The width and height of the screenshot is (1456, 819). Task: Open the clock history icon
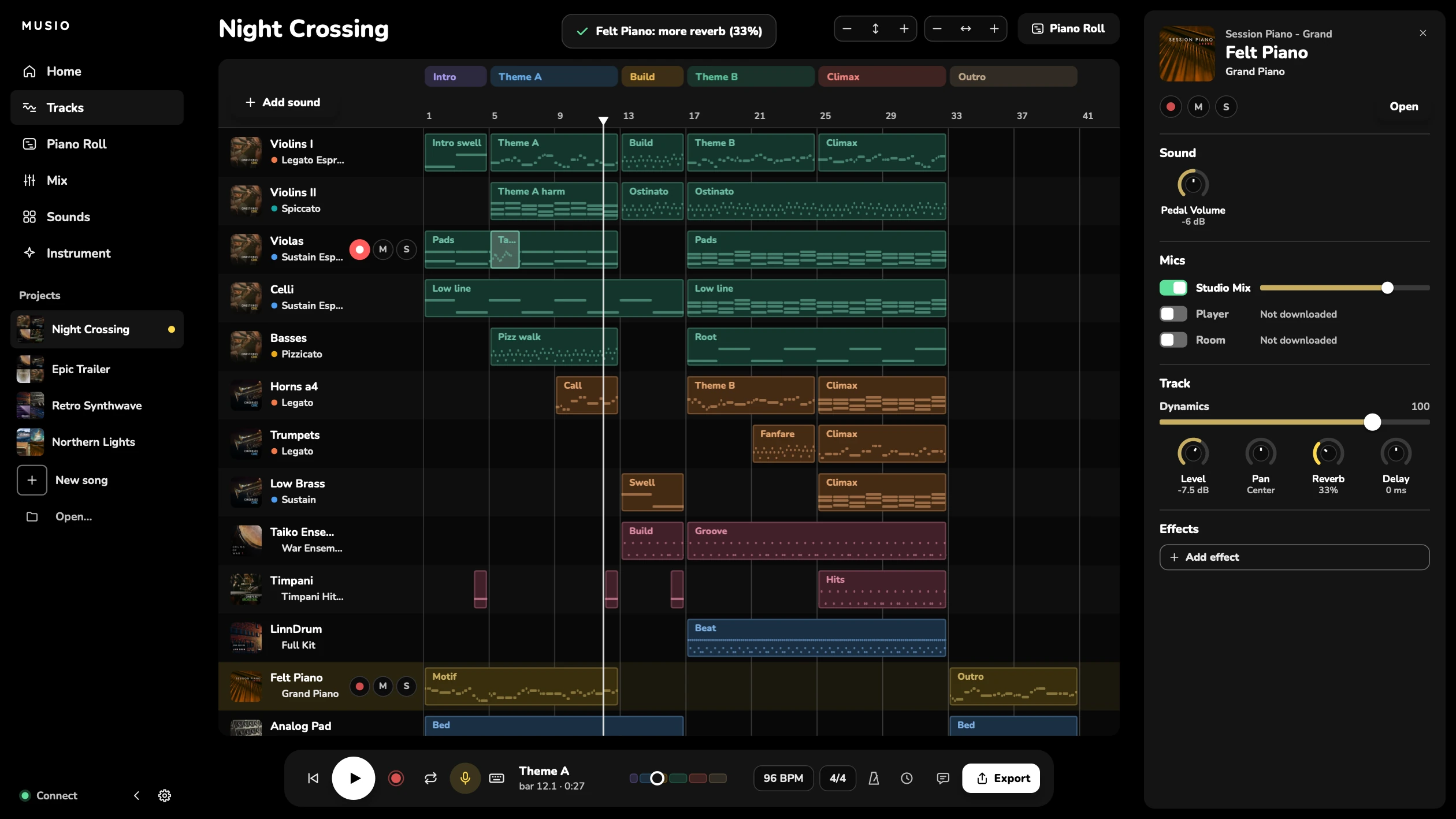point(907,778)
